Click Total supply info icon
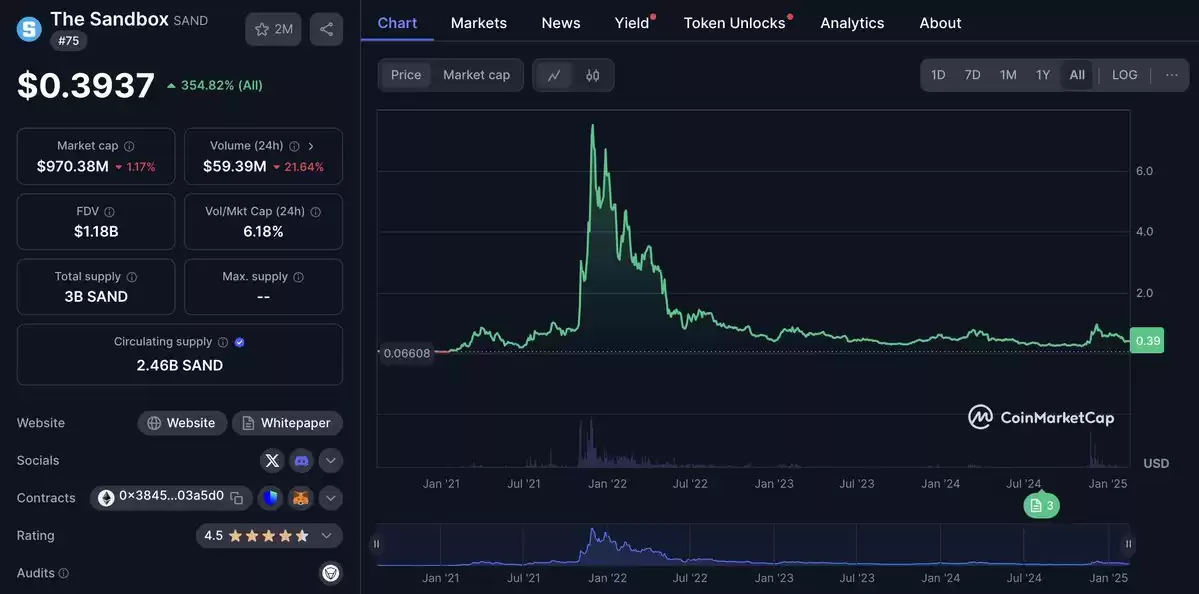 (x=132, y=277)
